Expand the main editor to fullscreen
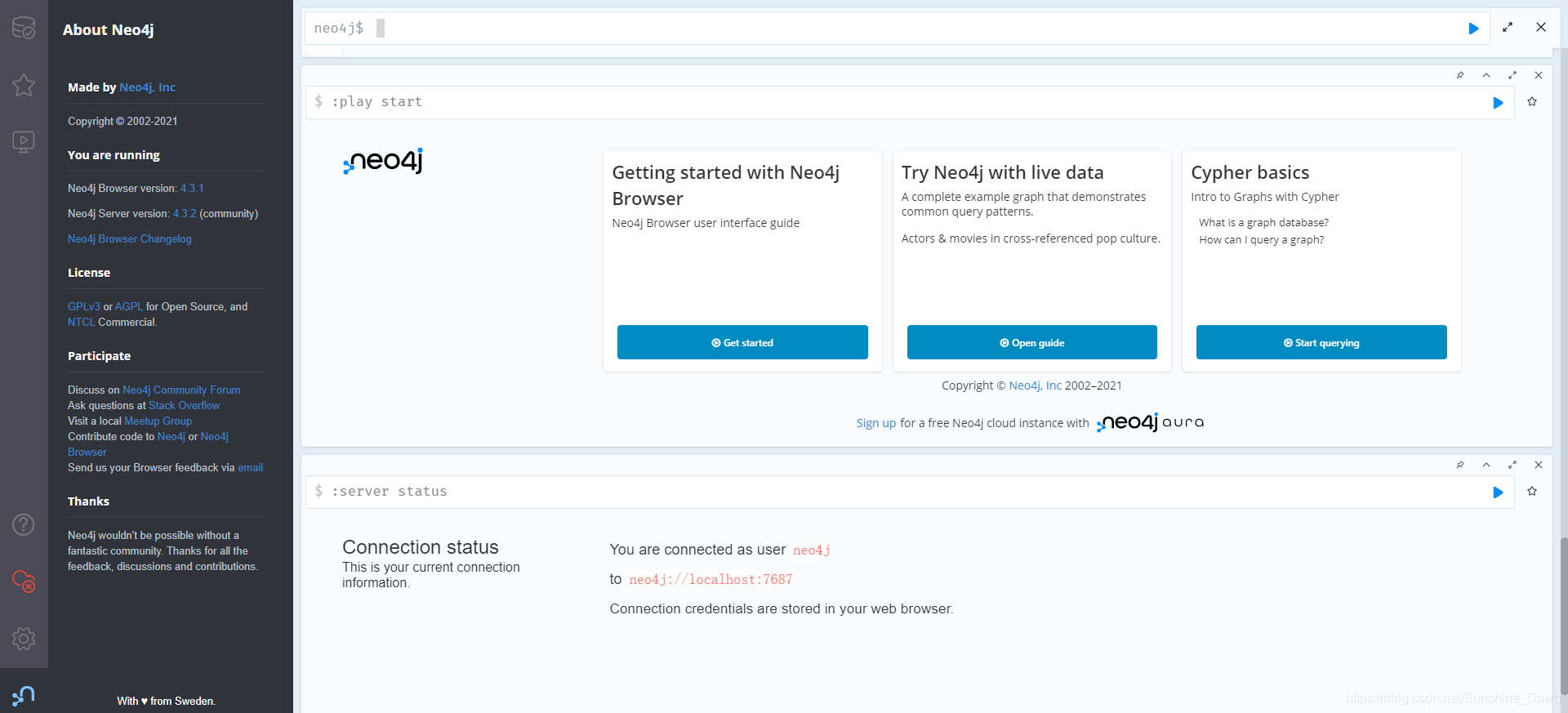This screenshot has width=1568, height=713. [x=1508, y=27]
